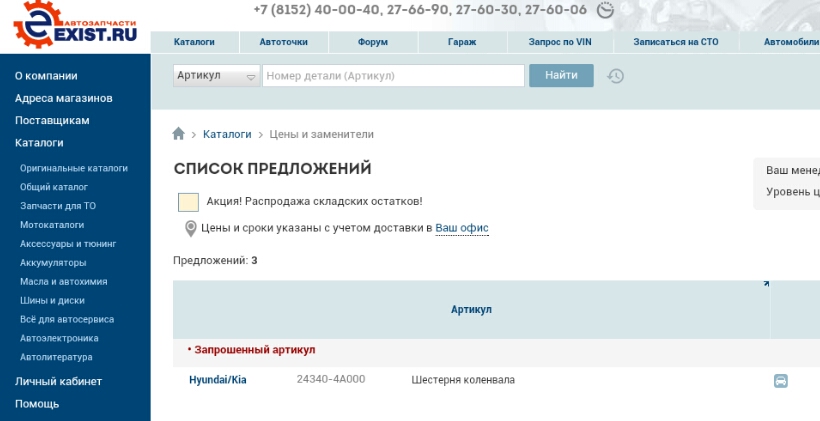
Task: Open the Артикул search type dropdown
Action: pyautogui.click(x=216, y=76)
